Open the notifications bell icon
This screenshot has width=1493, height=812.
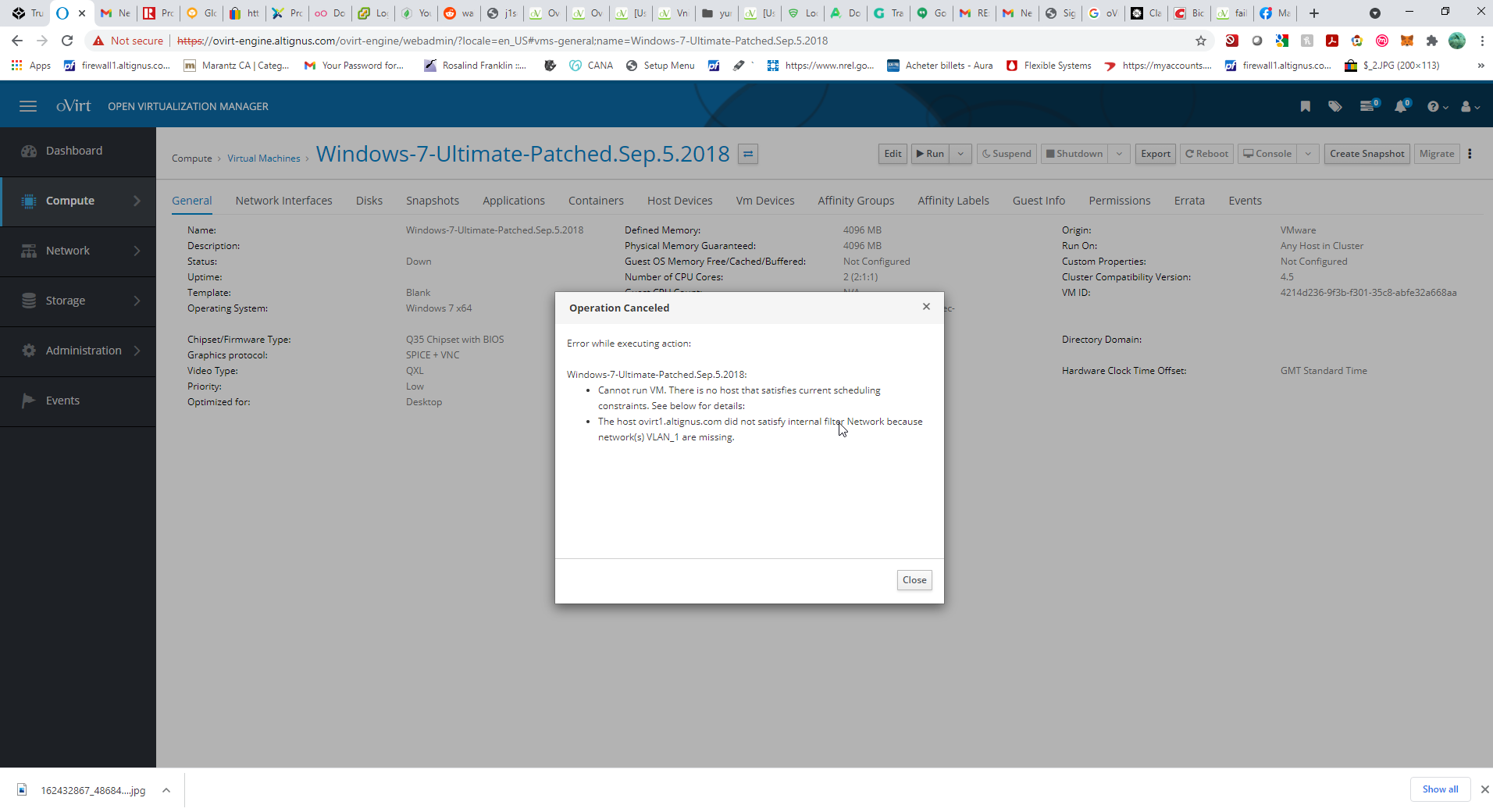(x=1401, y=106)
